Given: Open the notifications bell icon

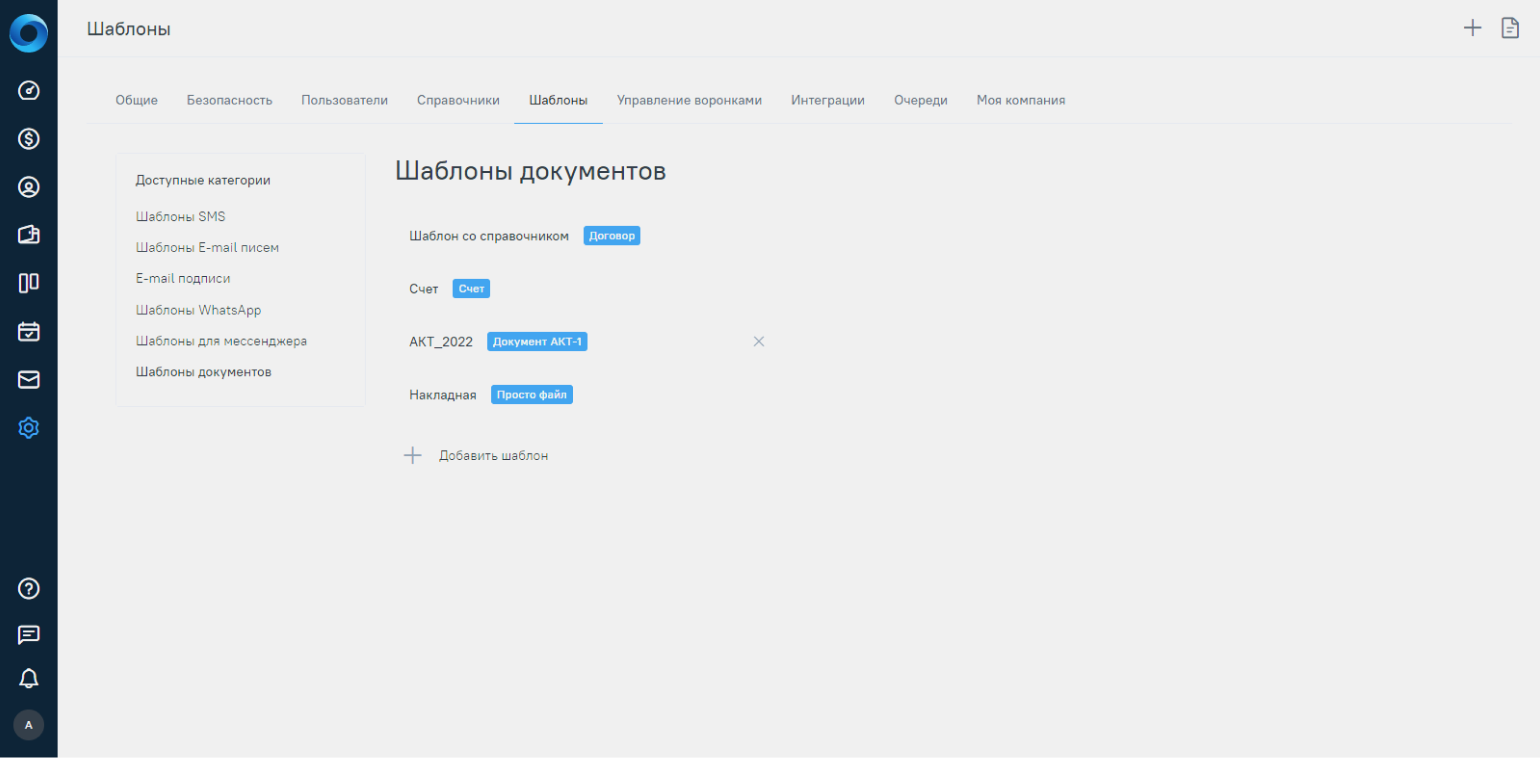Looking at the screenshot, I should pyautogui.click(x=29, y=679).
